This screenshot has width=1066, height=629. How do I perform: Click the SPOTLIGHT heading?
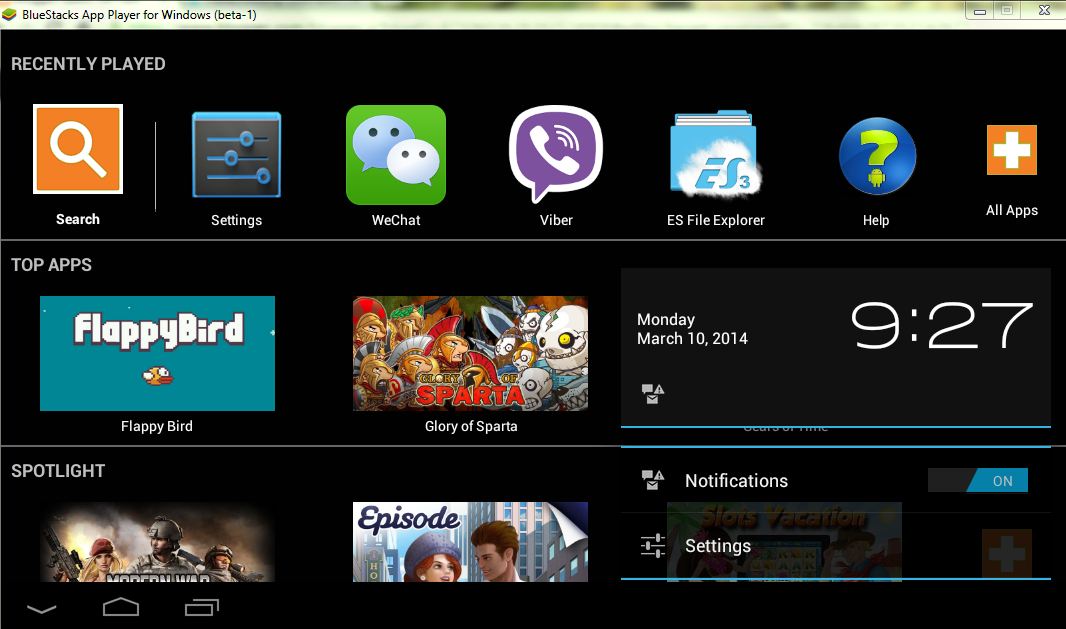(58, 471)
